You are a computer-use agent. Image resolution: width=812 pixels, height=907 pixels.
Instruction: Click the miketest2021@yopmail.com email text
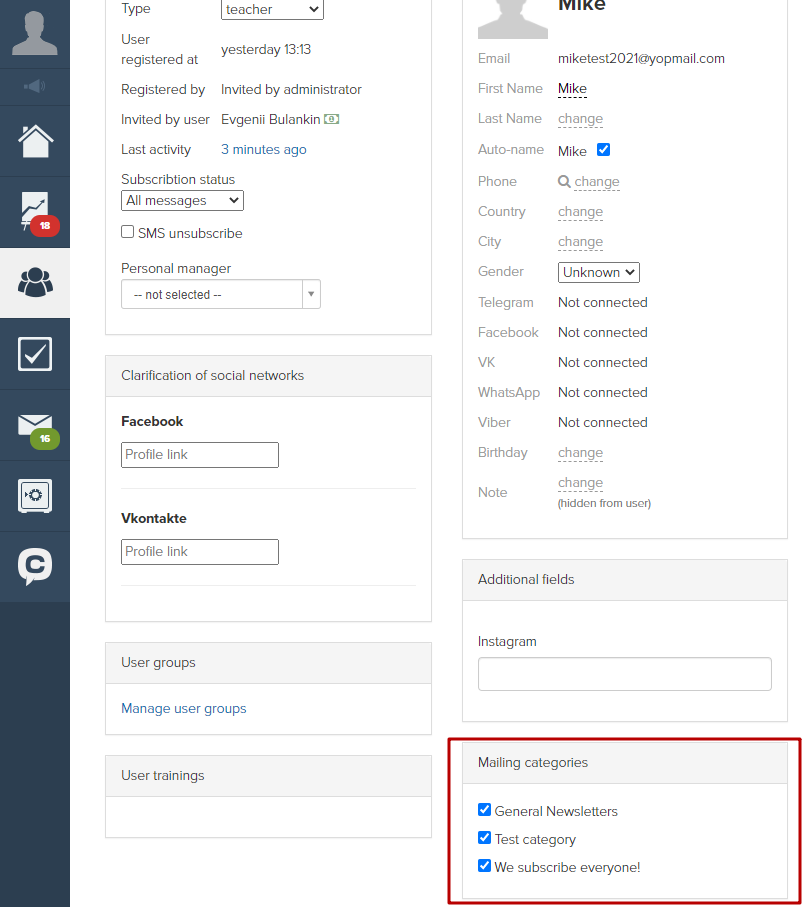pyautogui.click(x=641, y=58)
